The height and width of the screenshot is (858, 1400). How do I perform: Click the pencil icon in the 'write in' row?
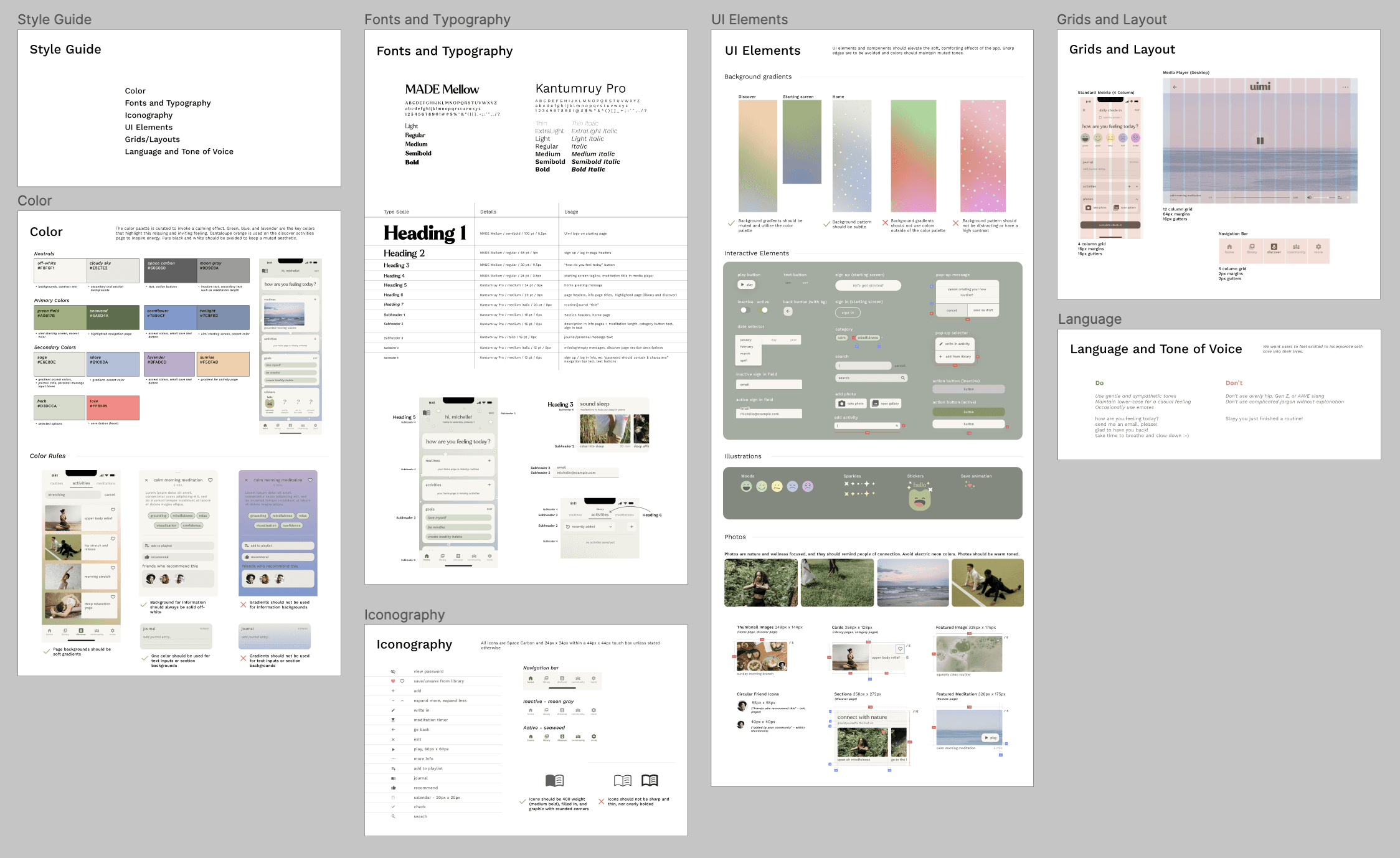point(393,710)
